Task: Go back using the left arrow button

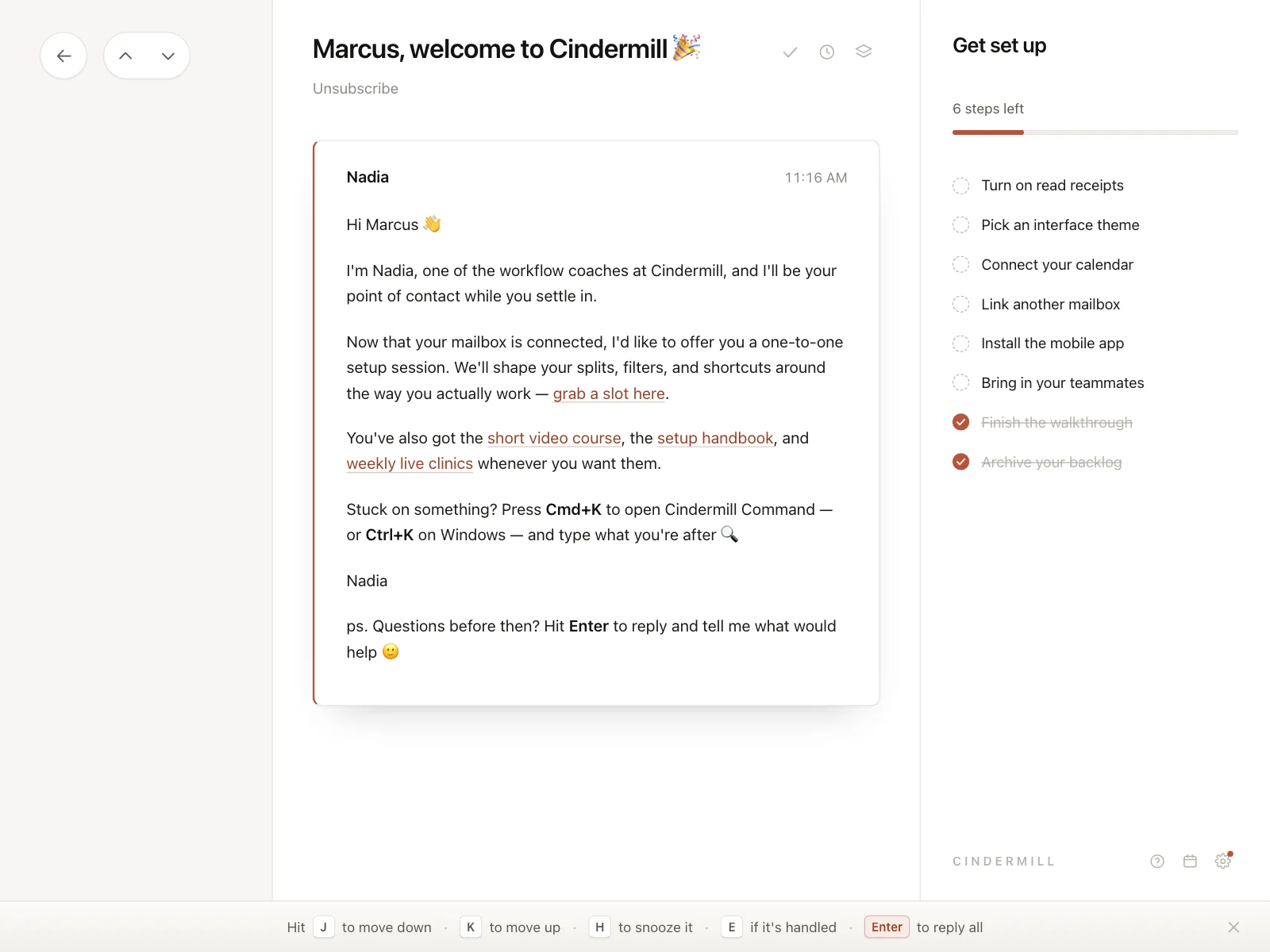Action: click(63, 56)
